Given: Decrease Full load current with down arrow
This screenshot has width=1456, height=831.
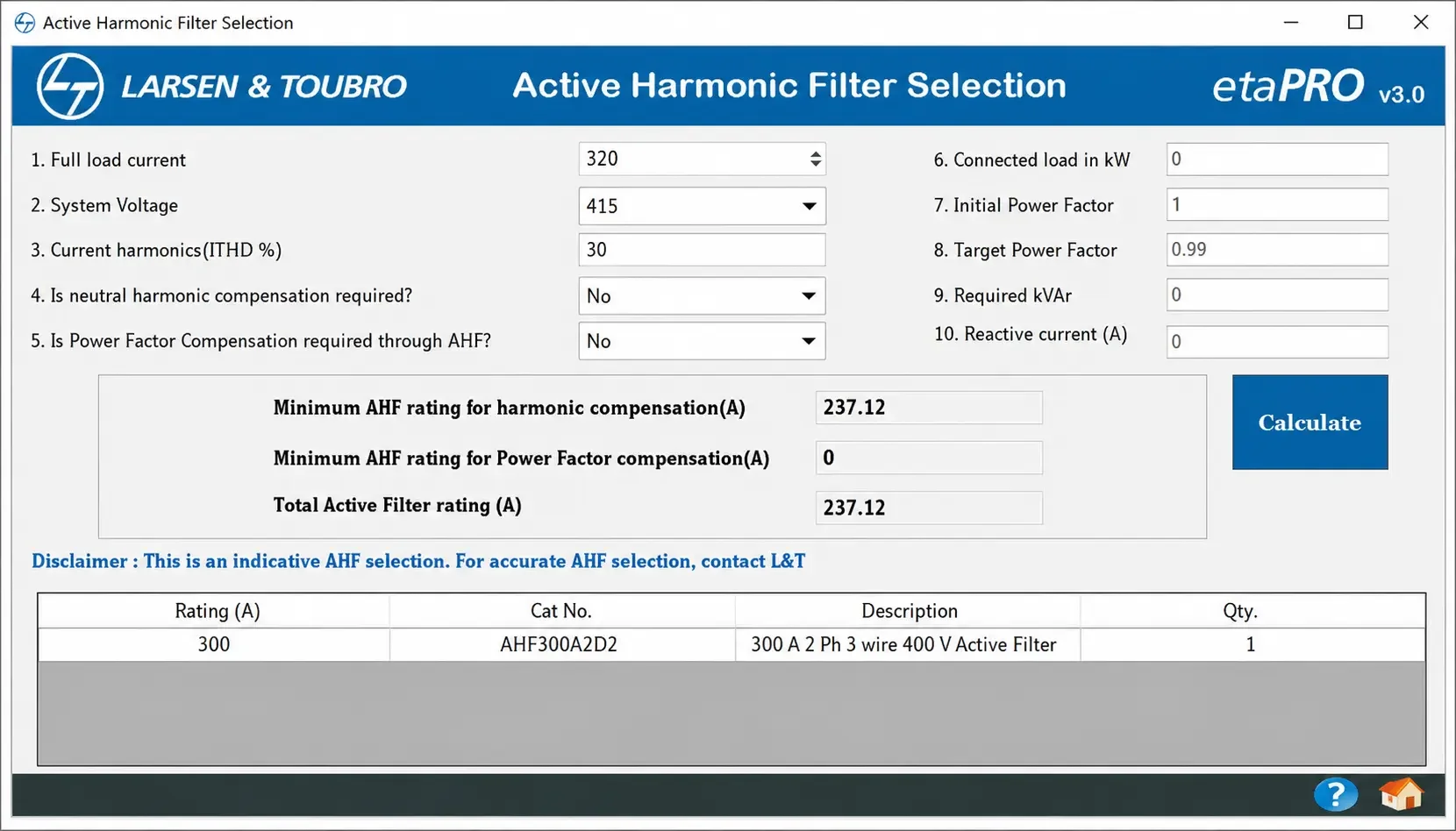Looking at the screenshot, I should click(816, 165).
